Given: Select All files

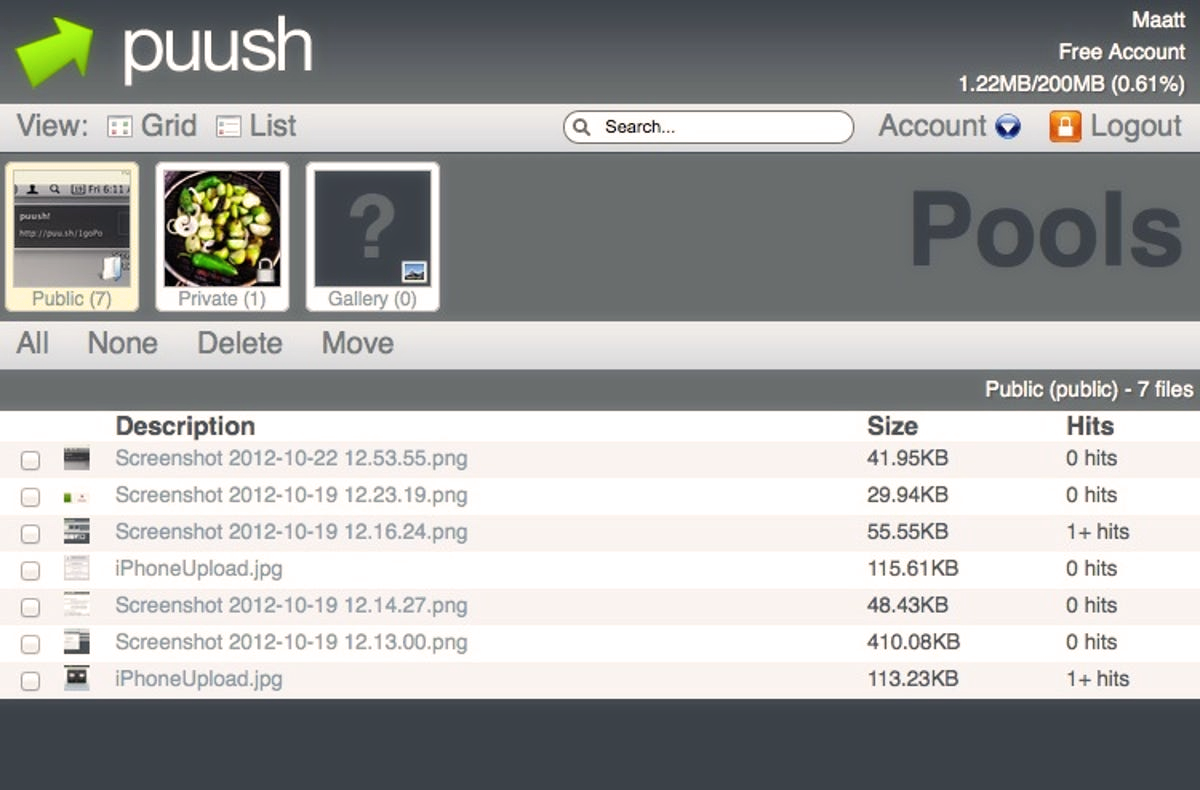Looking at the screenshot, I should (32, 343).
